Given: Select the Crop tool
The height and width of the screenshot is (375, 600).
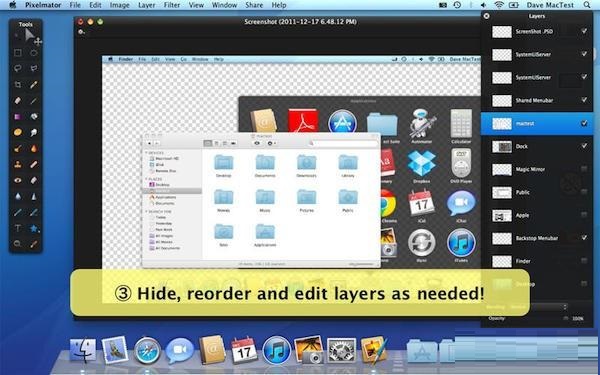Looking at the screenshot, I should [18, 85].
